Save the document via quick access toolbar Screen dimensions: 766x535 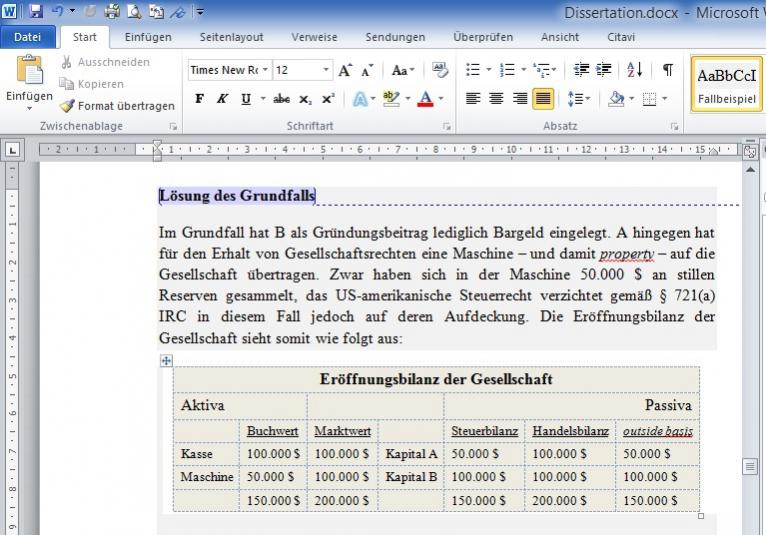coord(35,11)
